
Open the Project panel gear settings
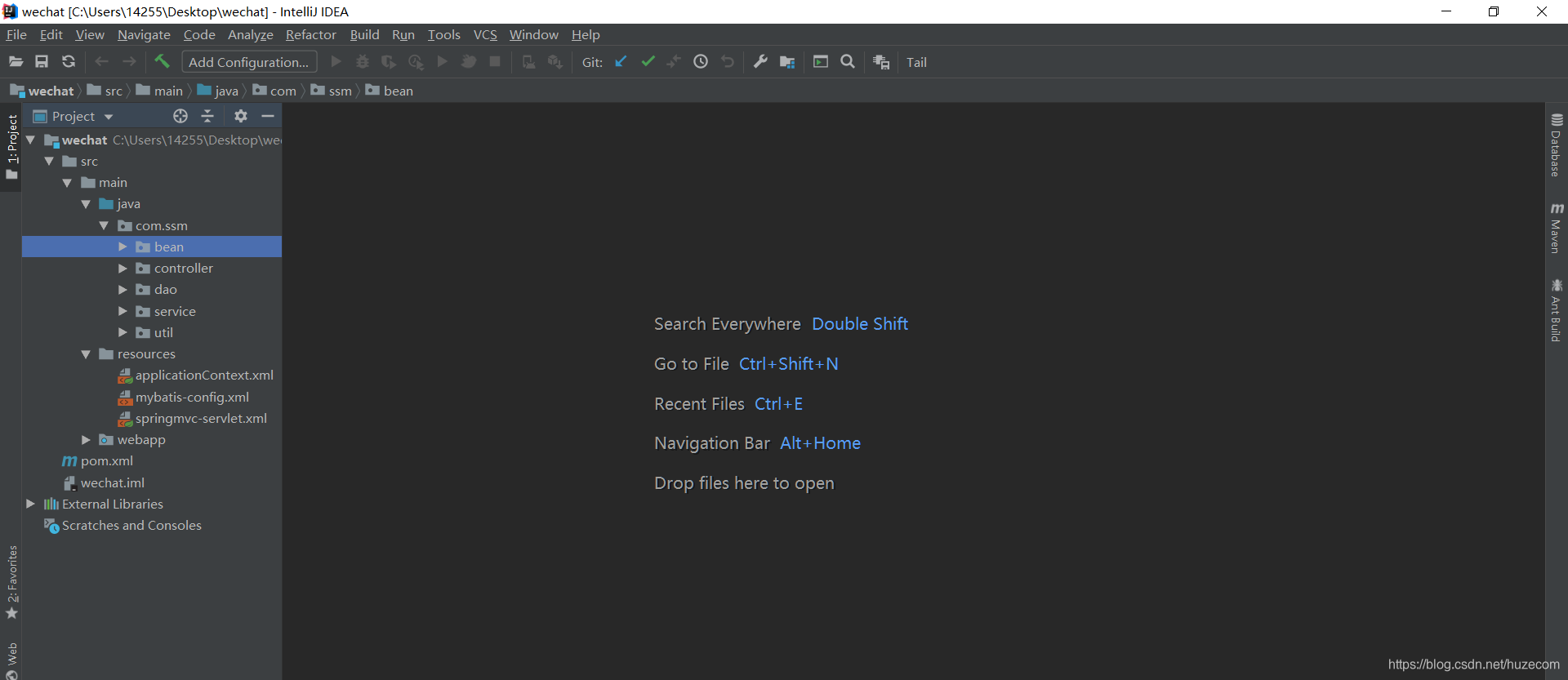click(240, 116)
